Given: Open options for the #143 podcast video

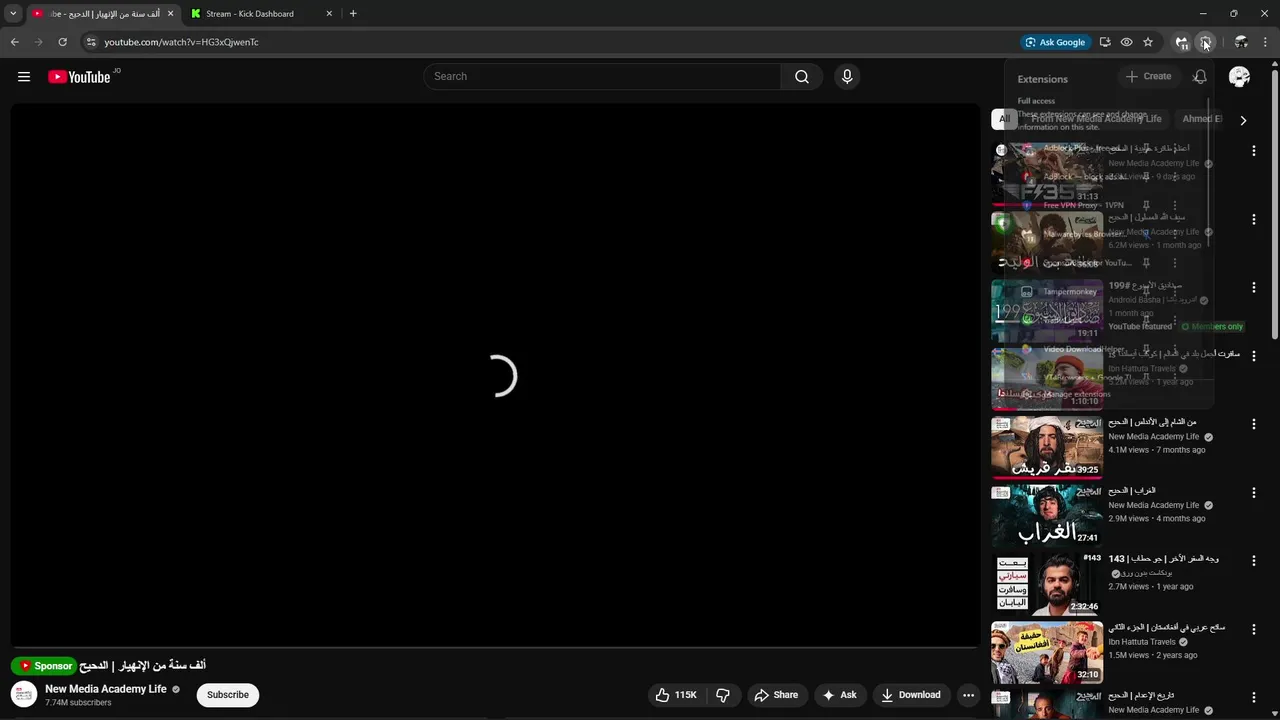Looking at the screenshot, I should (x=1253, y=561).
